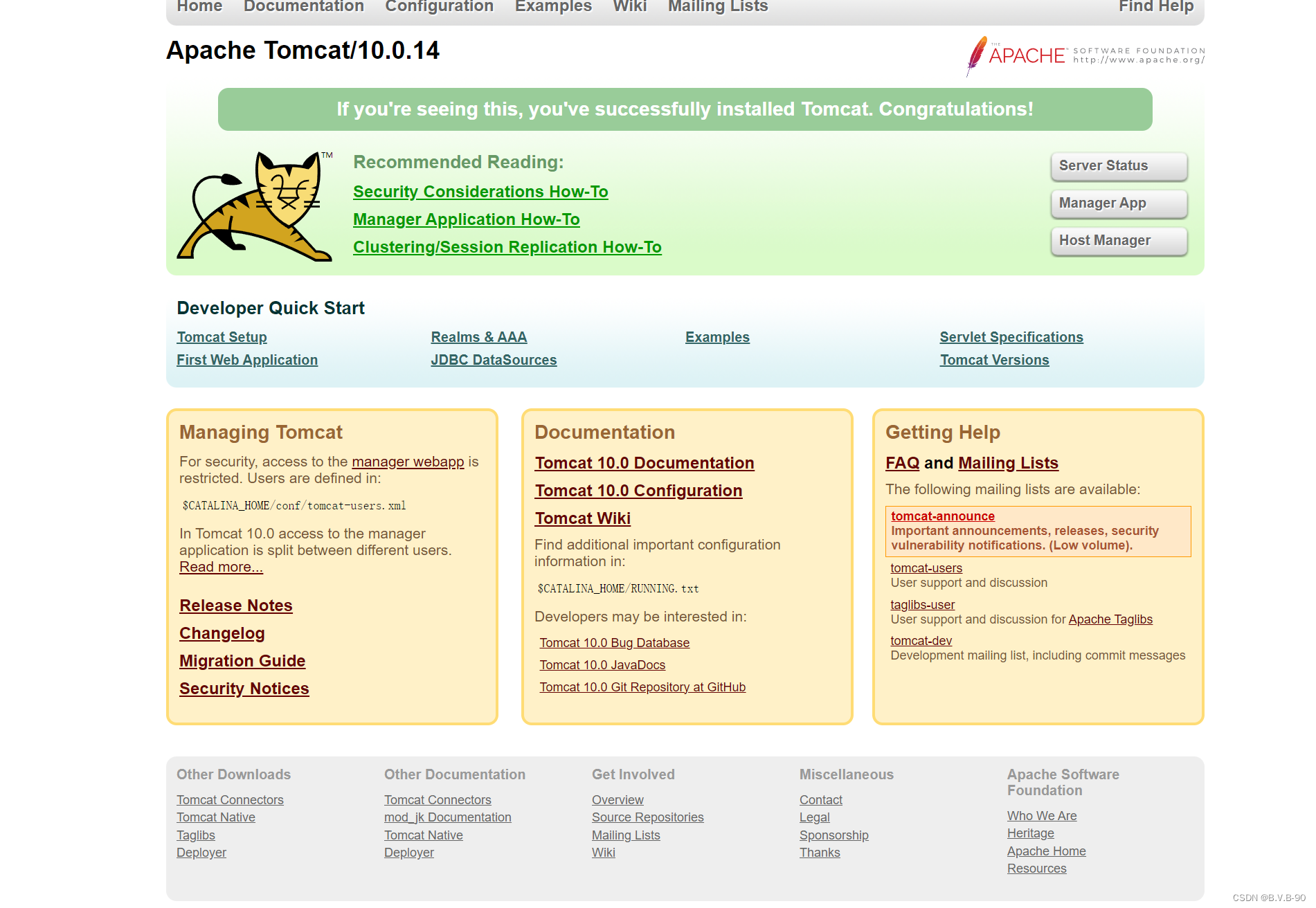Open Tomcat 10.0 Bug Database link
The image size is (1316, 908).
tap(615, 643)
